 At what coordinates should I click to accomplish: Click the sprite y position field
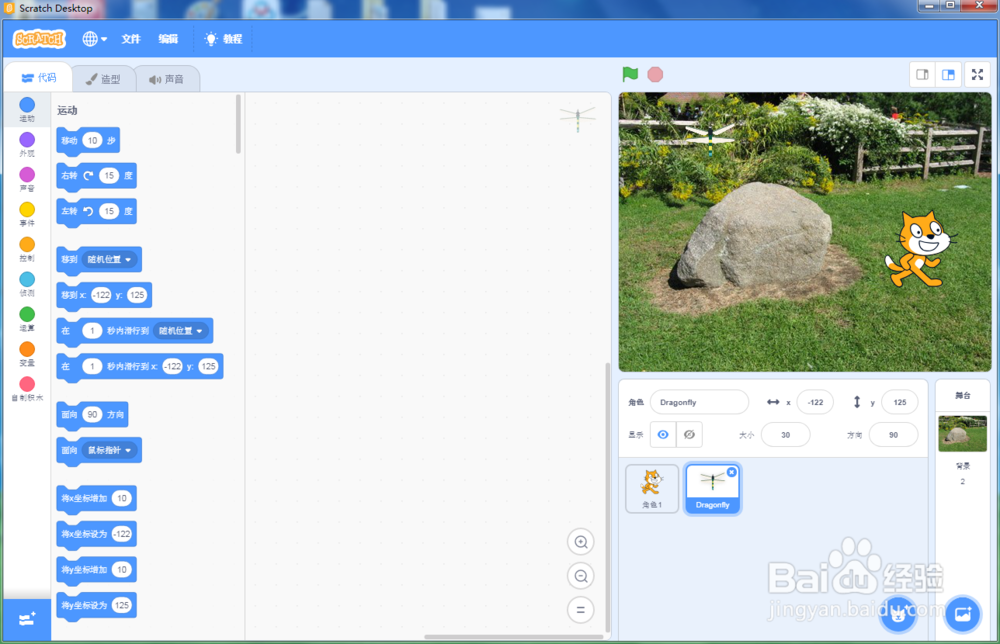coord(899,402)
